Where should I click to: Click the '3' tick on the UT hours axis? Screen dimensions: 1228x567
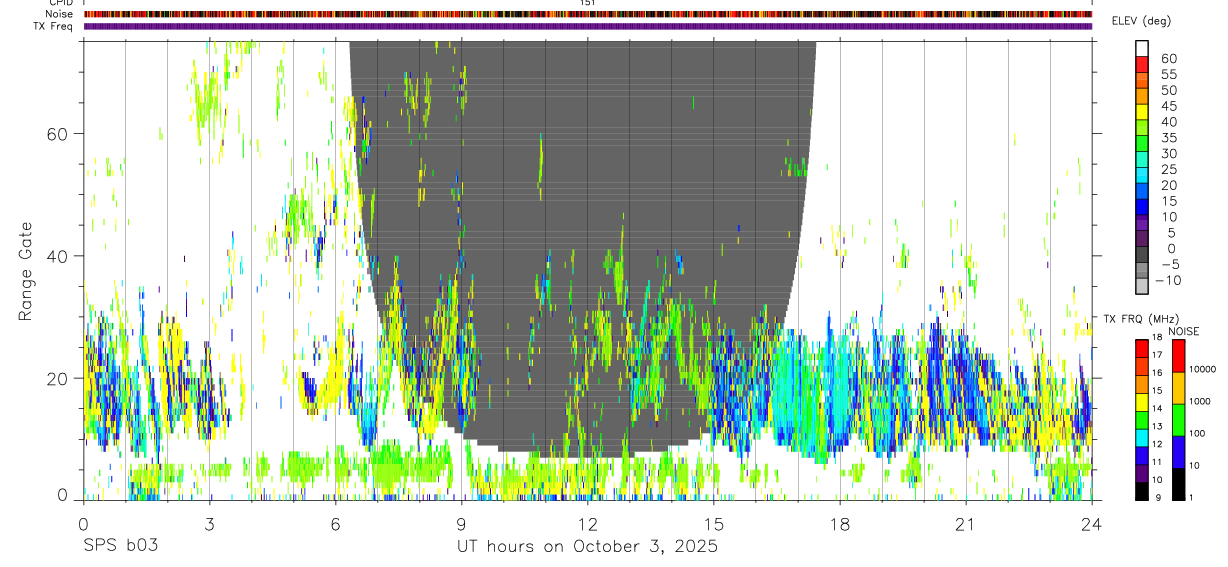coord(209,523)
